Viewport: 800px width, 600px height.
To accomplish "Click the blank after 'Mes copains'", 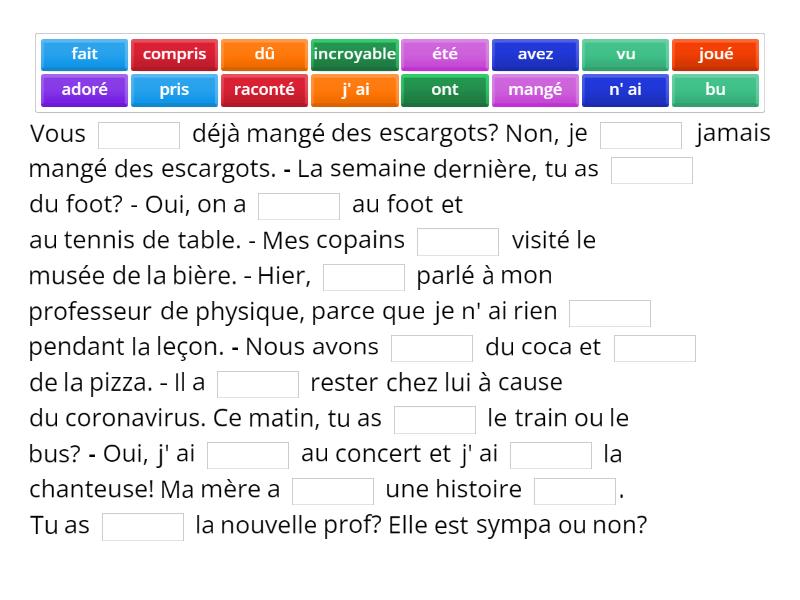I will (x=458, y=241).
